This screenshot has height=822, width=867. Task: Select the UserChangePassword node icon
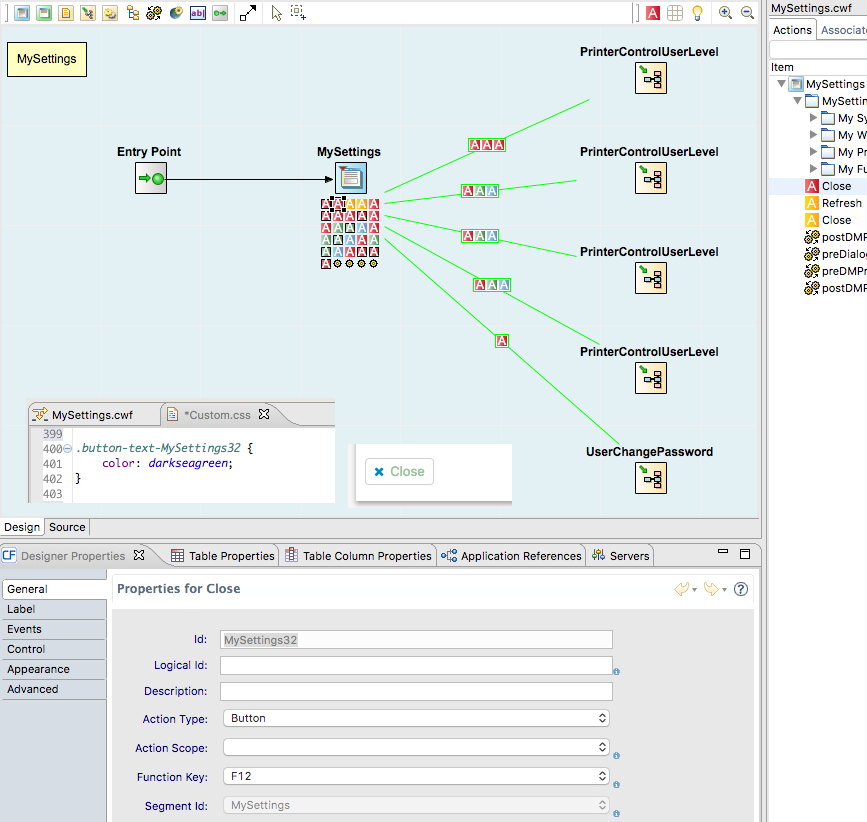651,478
